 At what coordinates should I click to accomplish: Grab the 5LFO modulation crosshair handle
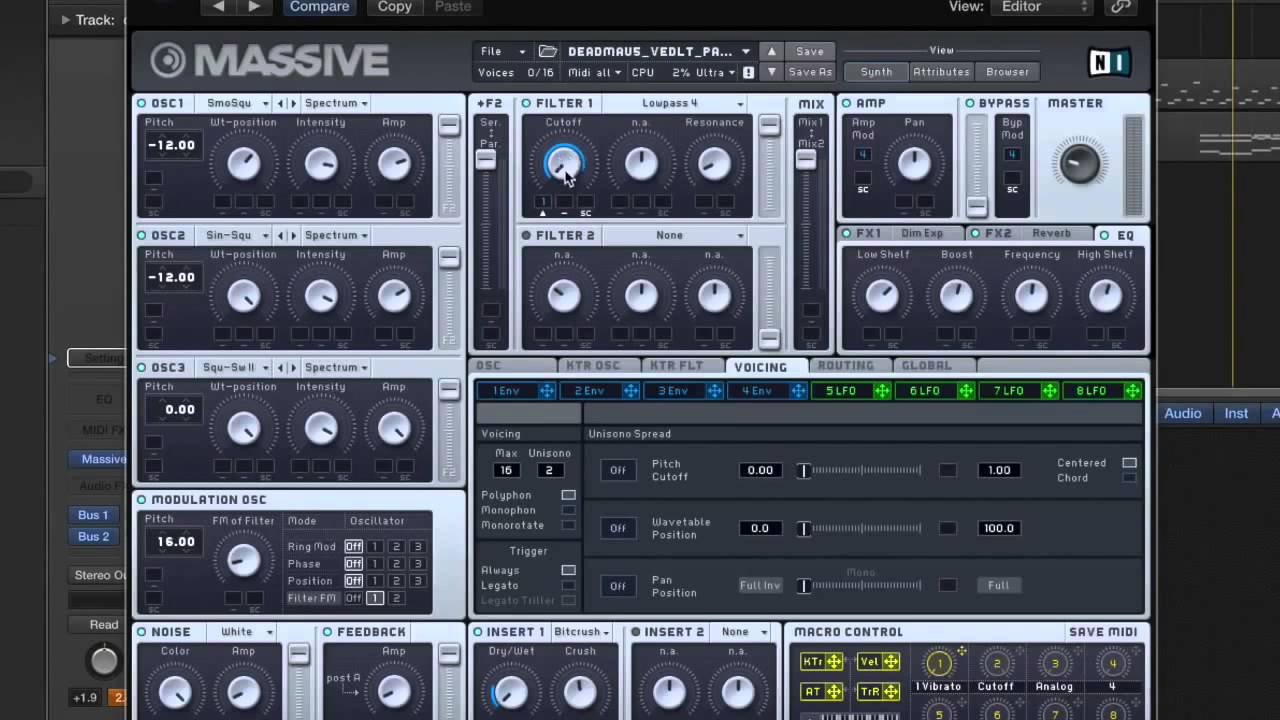882,391
